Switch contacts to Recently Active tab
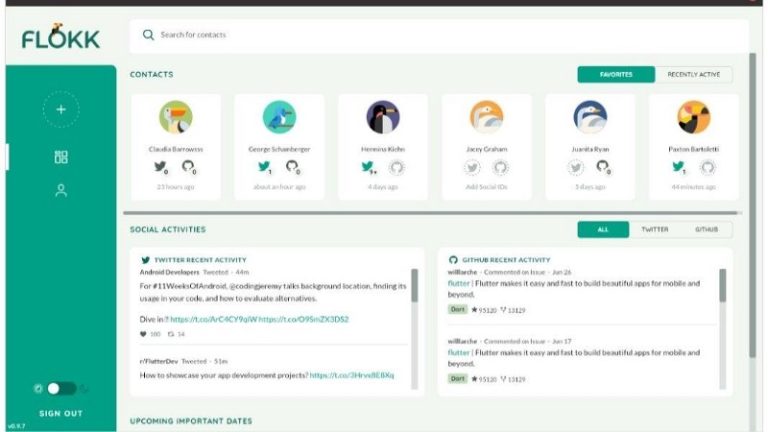Screen dimensions: 768x432 click(694, 75)
